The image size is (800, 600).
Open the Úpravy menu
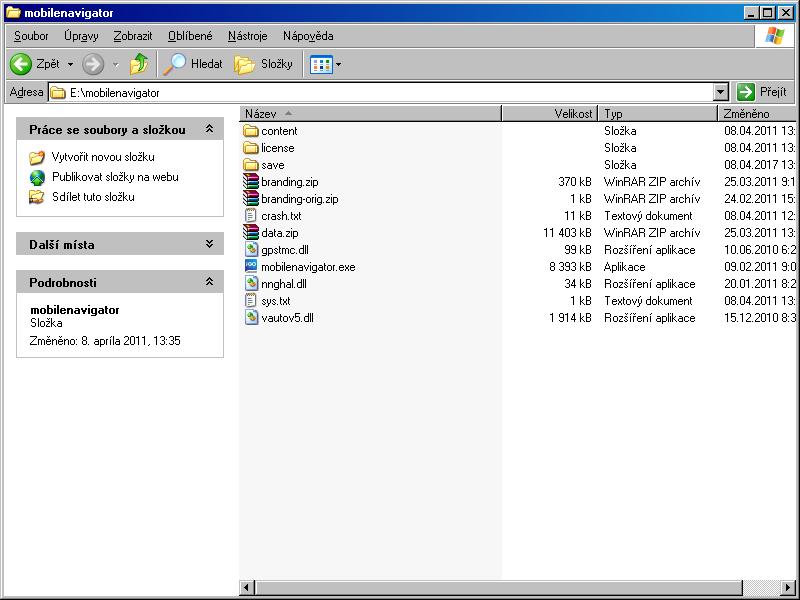point(81,36)
